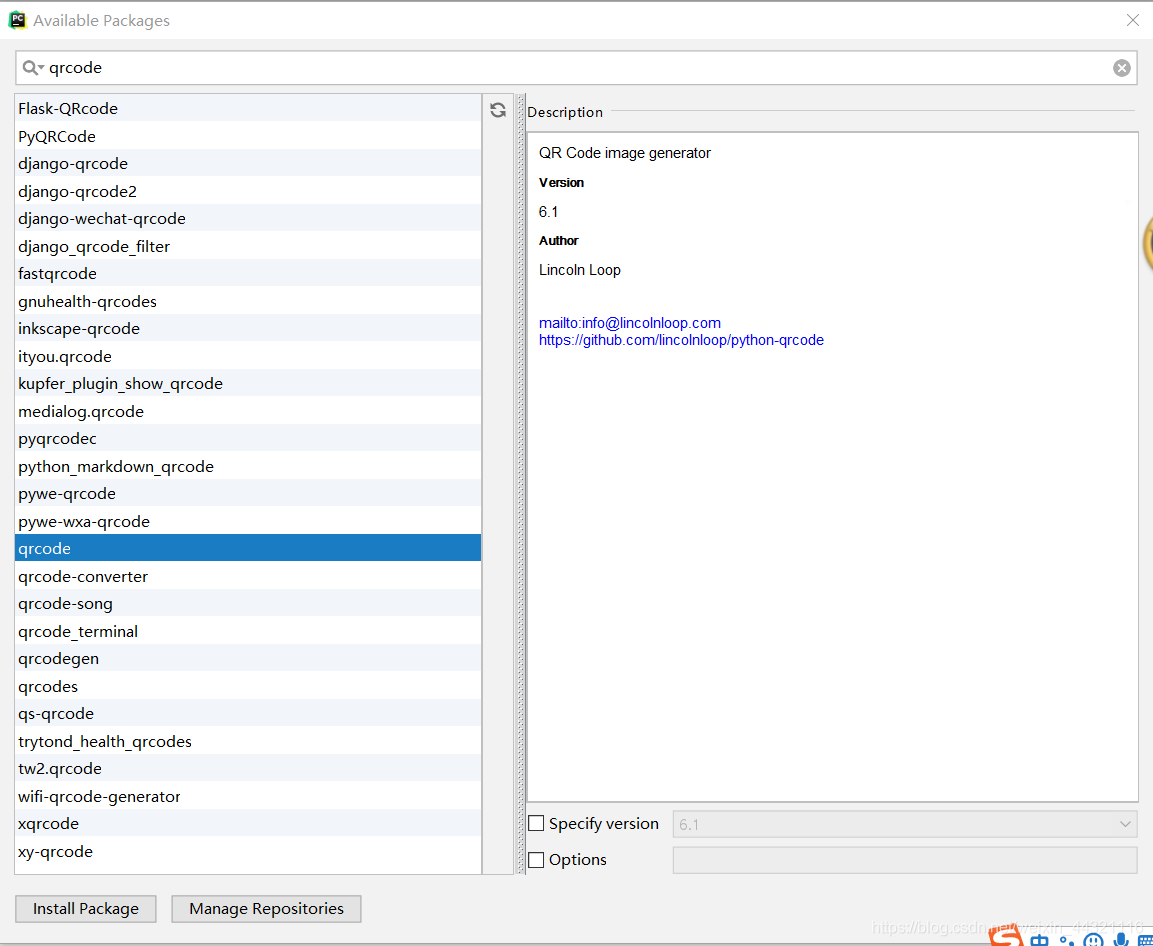Click the highlighted qrcode package row

coord(248,549)
